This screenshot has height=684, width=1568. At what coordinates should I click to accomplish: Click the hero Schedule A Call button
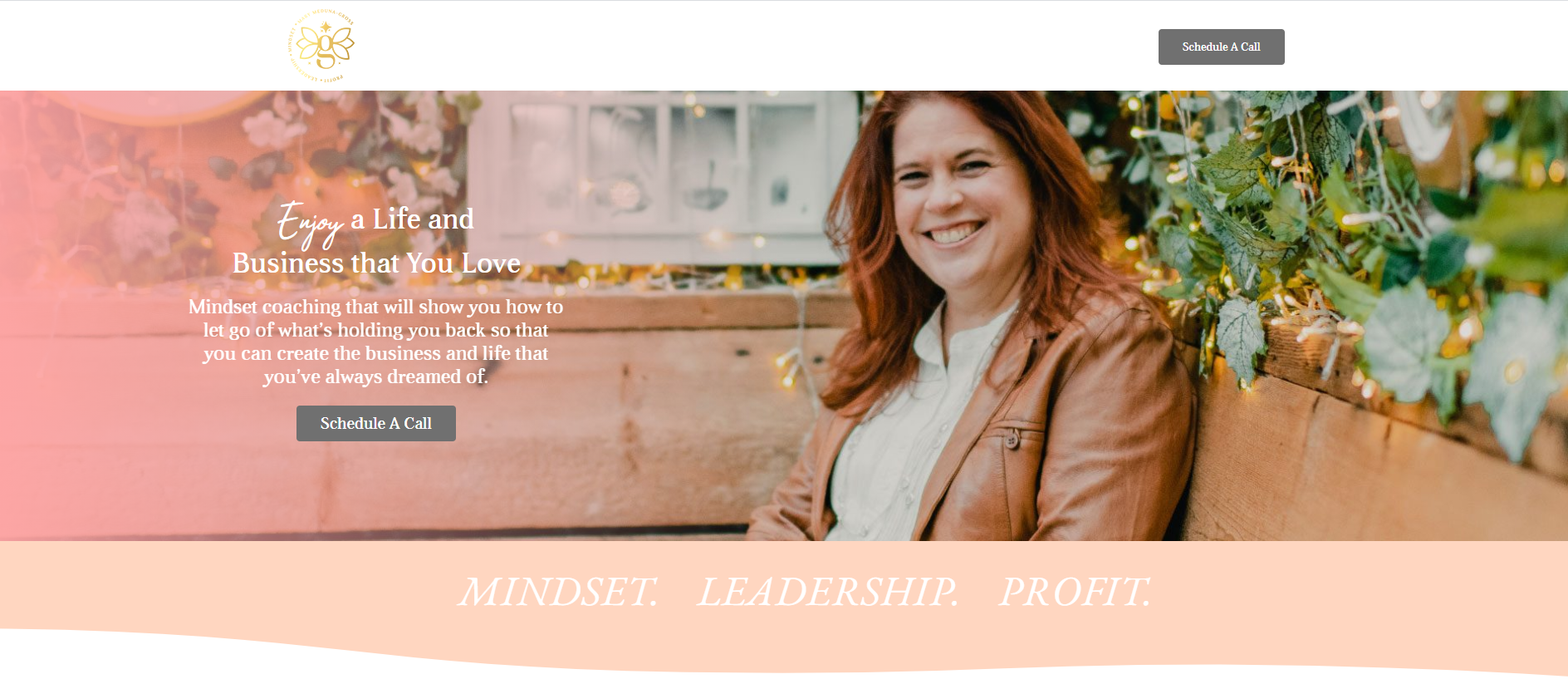tap(376, 423)
